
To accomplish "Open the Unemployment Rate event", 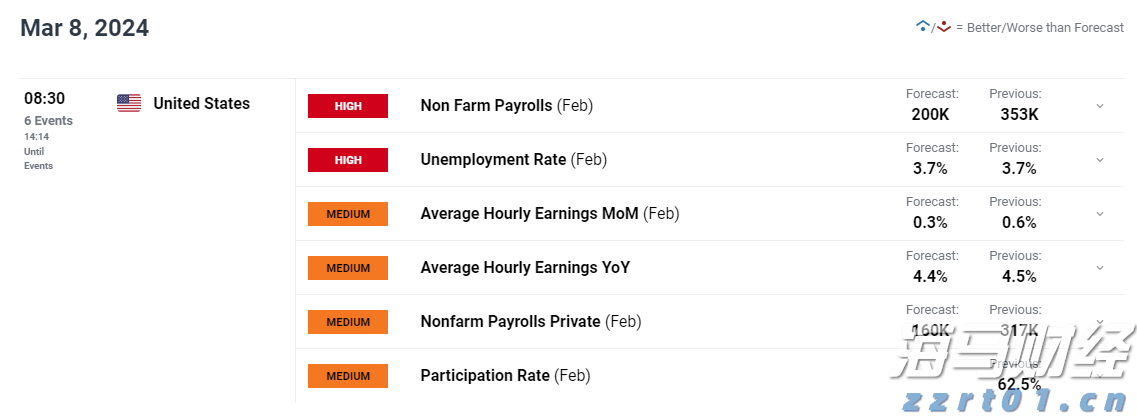I will [493, 159].
